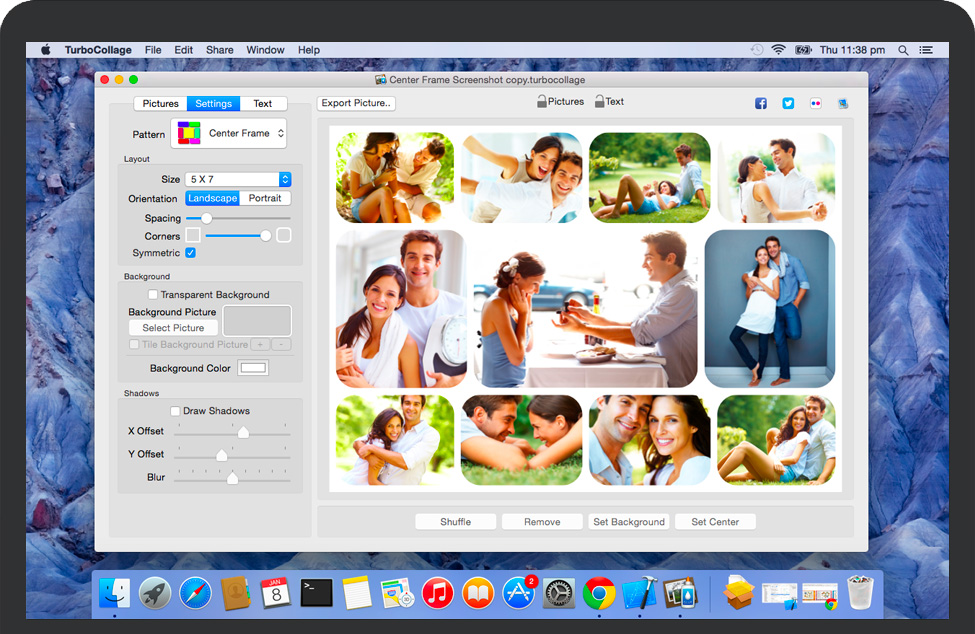Image resolution: width=975 pixels, height=634 pixels.
Task: Click the Shuffle button
Action: (455, 522)
